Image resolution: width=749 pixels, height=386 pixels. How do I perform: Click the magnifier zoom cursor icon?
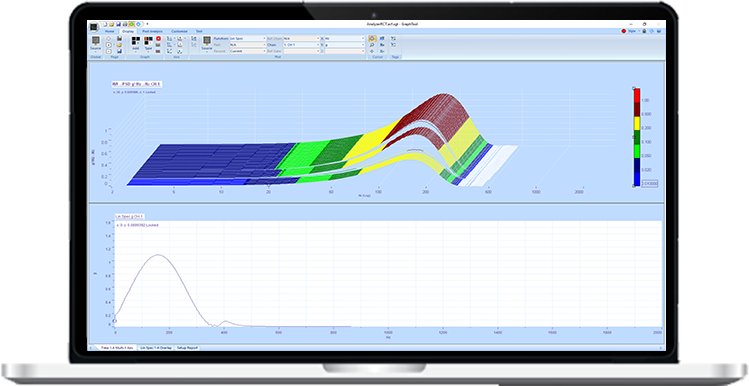click(372, 45)
